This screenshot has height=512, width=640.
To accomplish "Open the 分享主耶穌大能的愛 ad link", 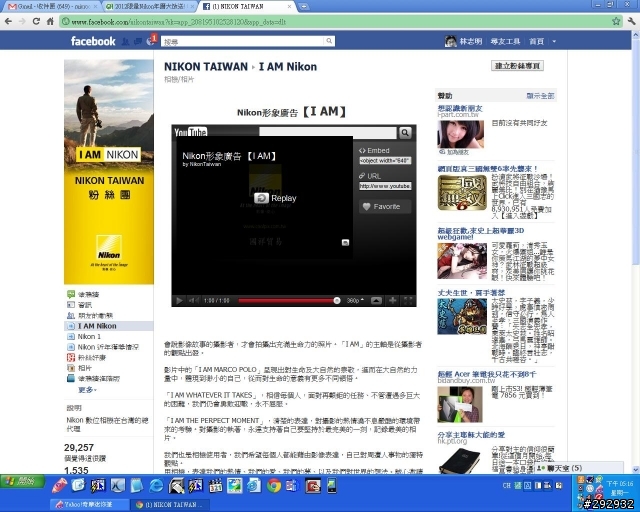I will pos(471,435).
